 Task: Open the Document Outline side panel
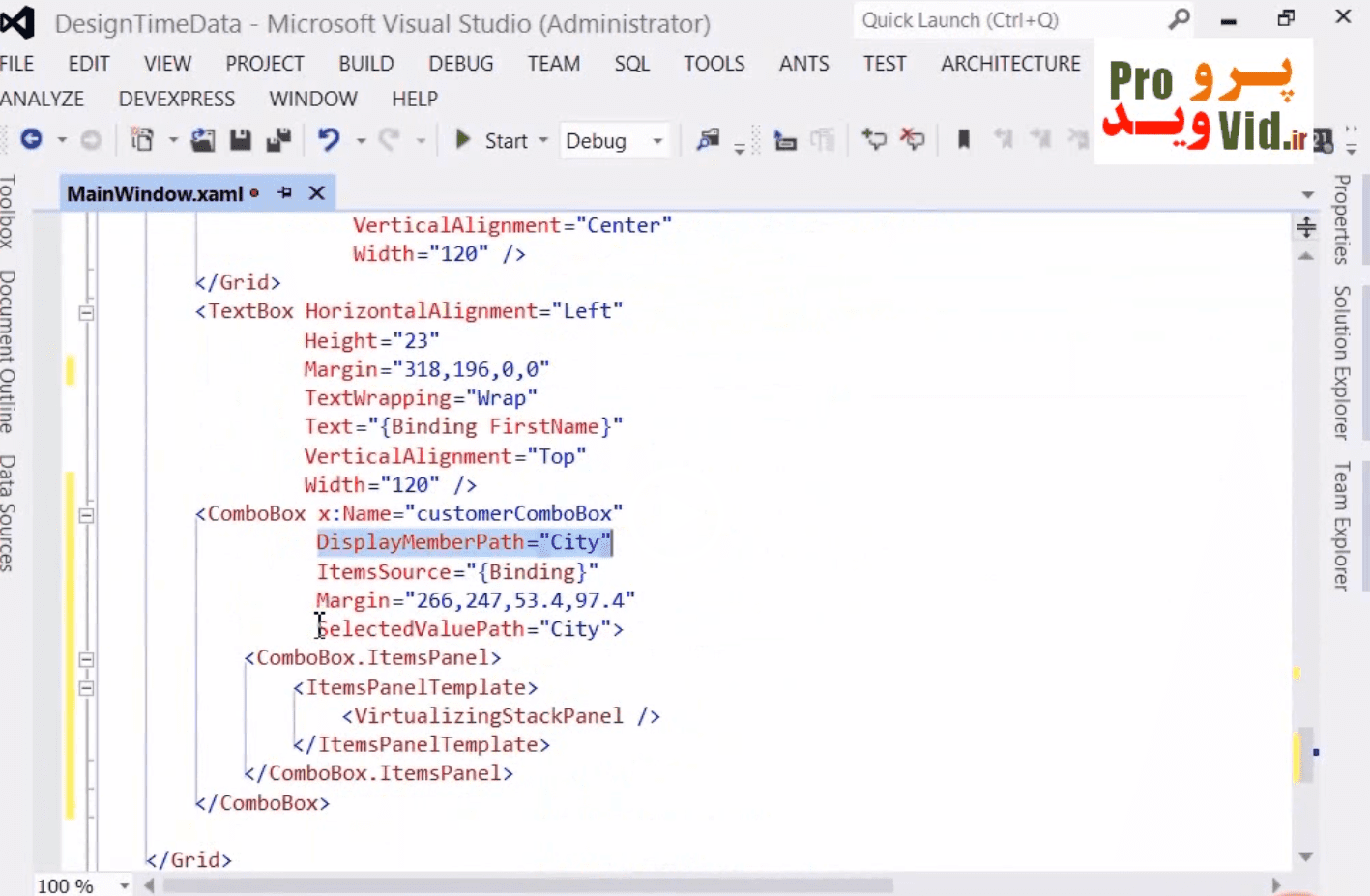(x=8, y=351)
